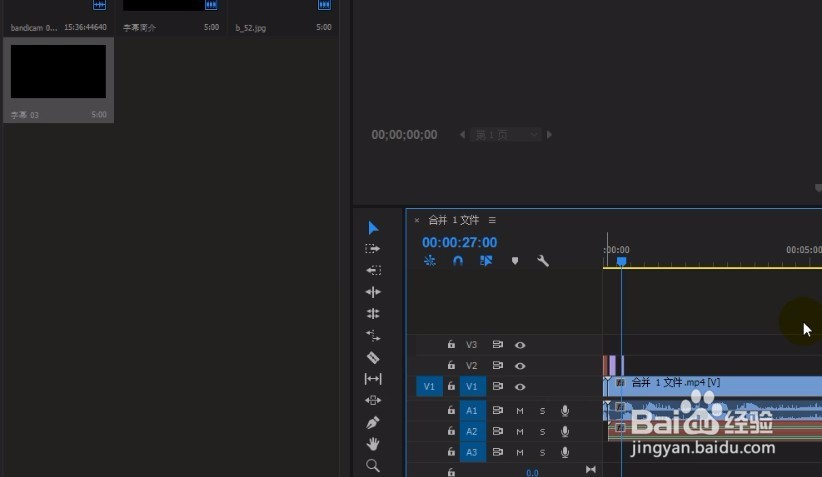Select the bandicam clip in project bin
Viewport: 822px width, 477px height.
[34, 27]
